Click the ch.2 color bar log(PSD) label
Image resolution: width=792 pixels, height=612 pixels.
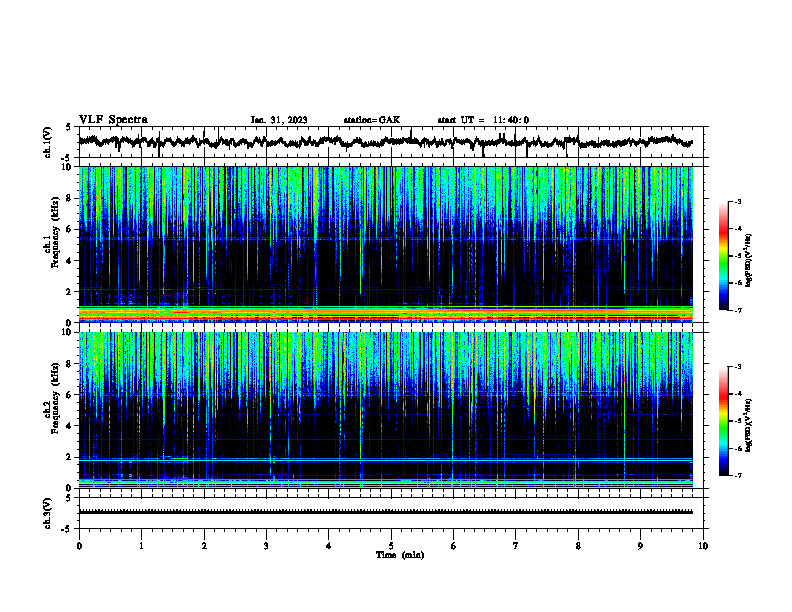(749, 426)
